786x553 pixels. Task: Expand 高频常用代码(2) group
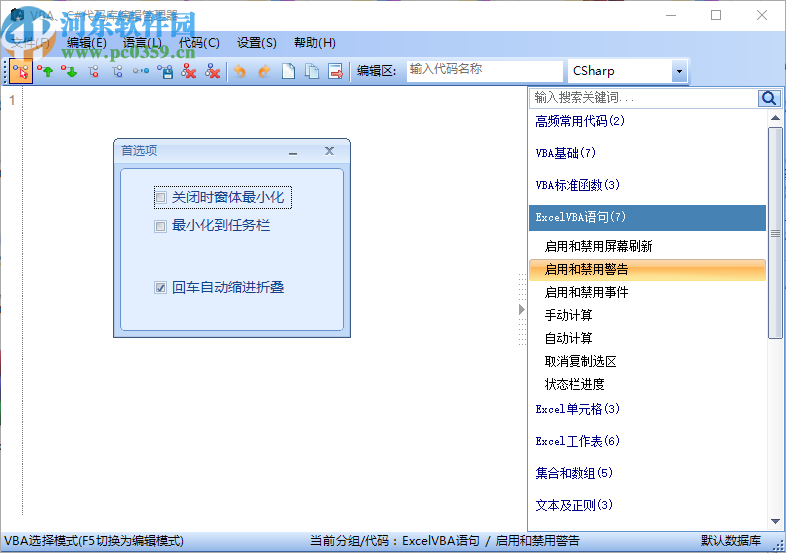pyautogui.click(x=580, y=121)
